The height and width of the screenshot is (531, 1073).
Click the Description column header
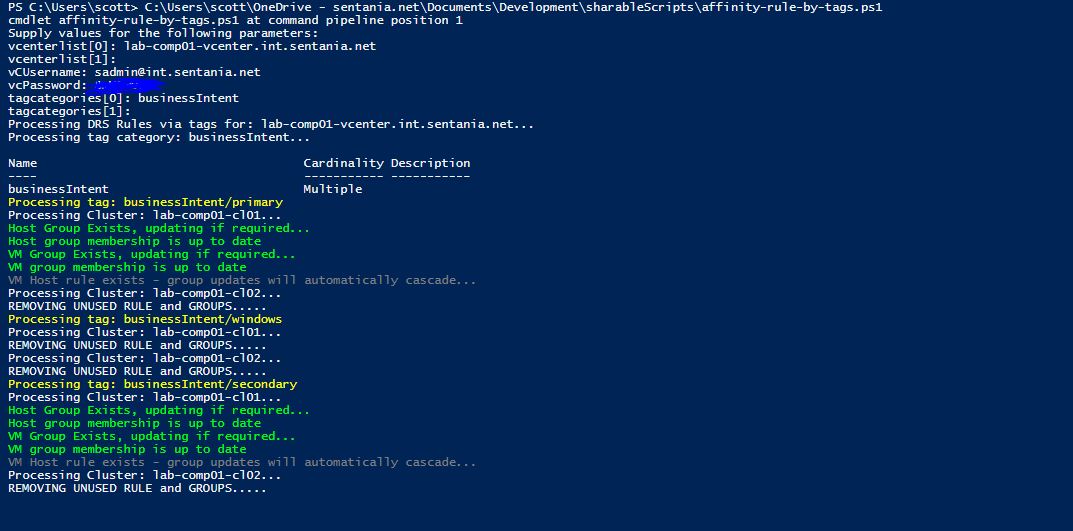click(x=430, y=164)
